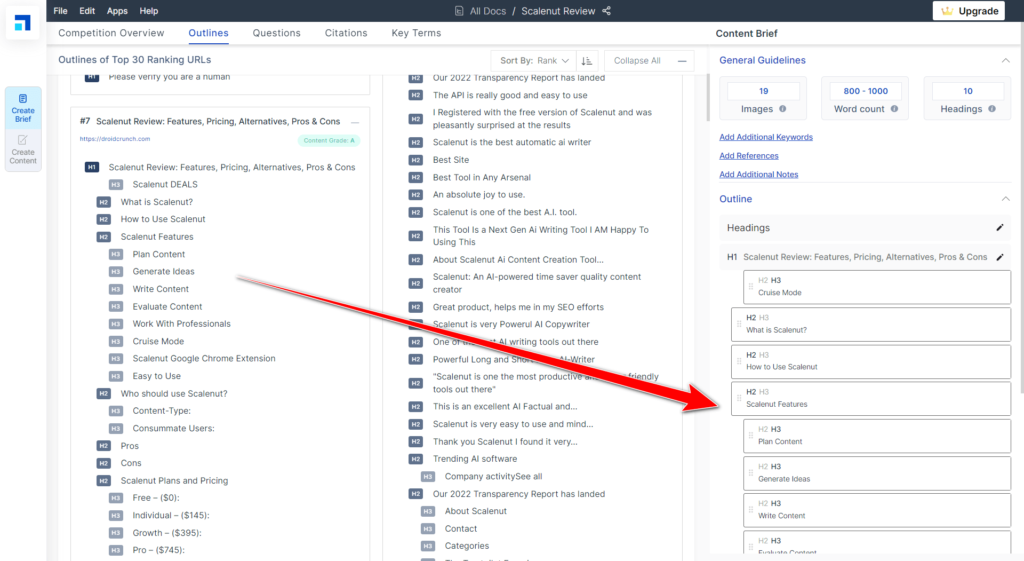Click the Word count field 800 - 1000
Image resolution: width=1024 pixels, height=561 pixels.
(x=865, y=91)
